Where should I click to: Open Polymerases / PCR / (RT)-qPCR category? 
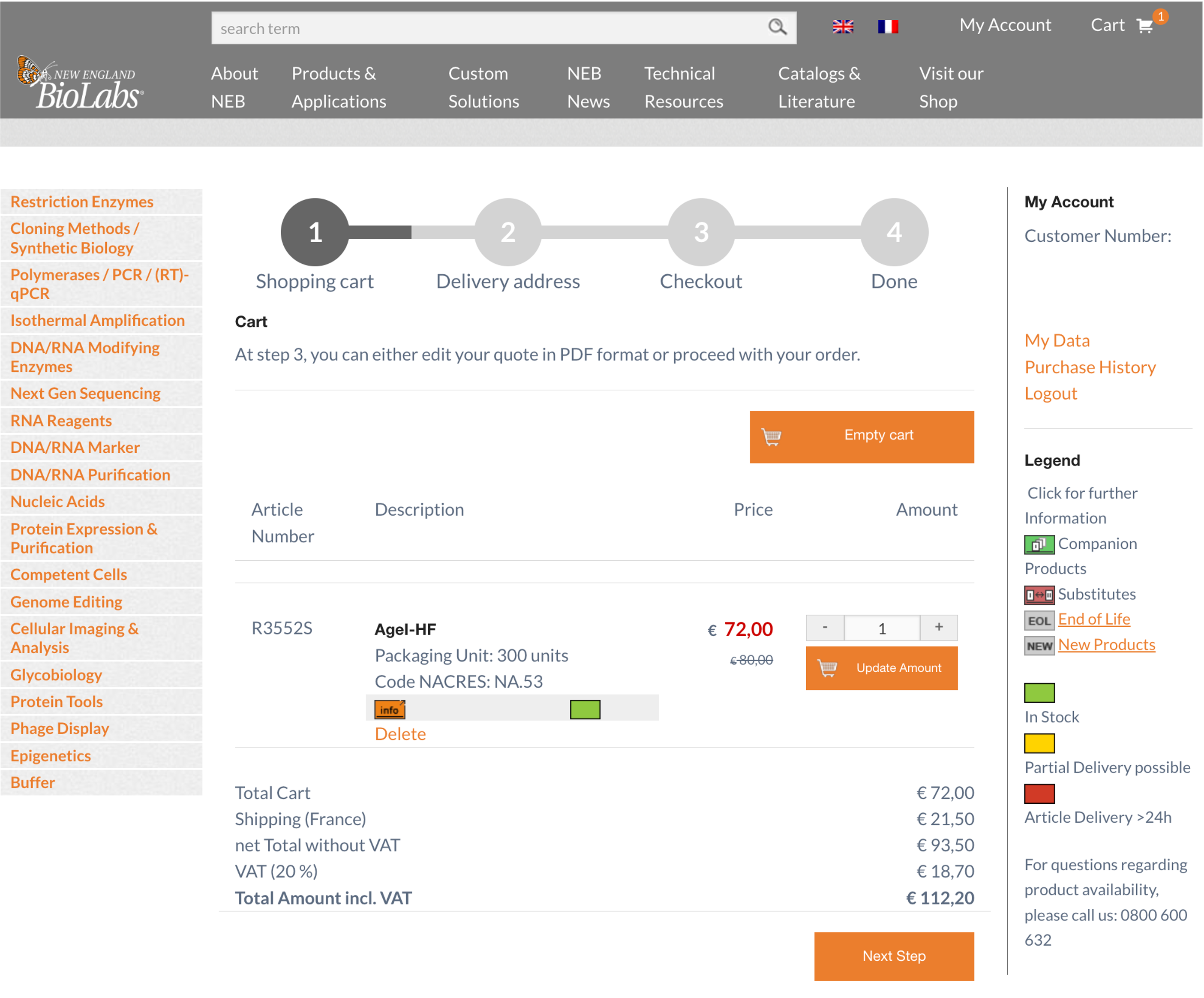coord(102,284)
